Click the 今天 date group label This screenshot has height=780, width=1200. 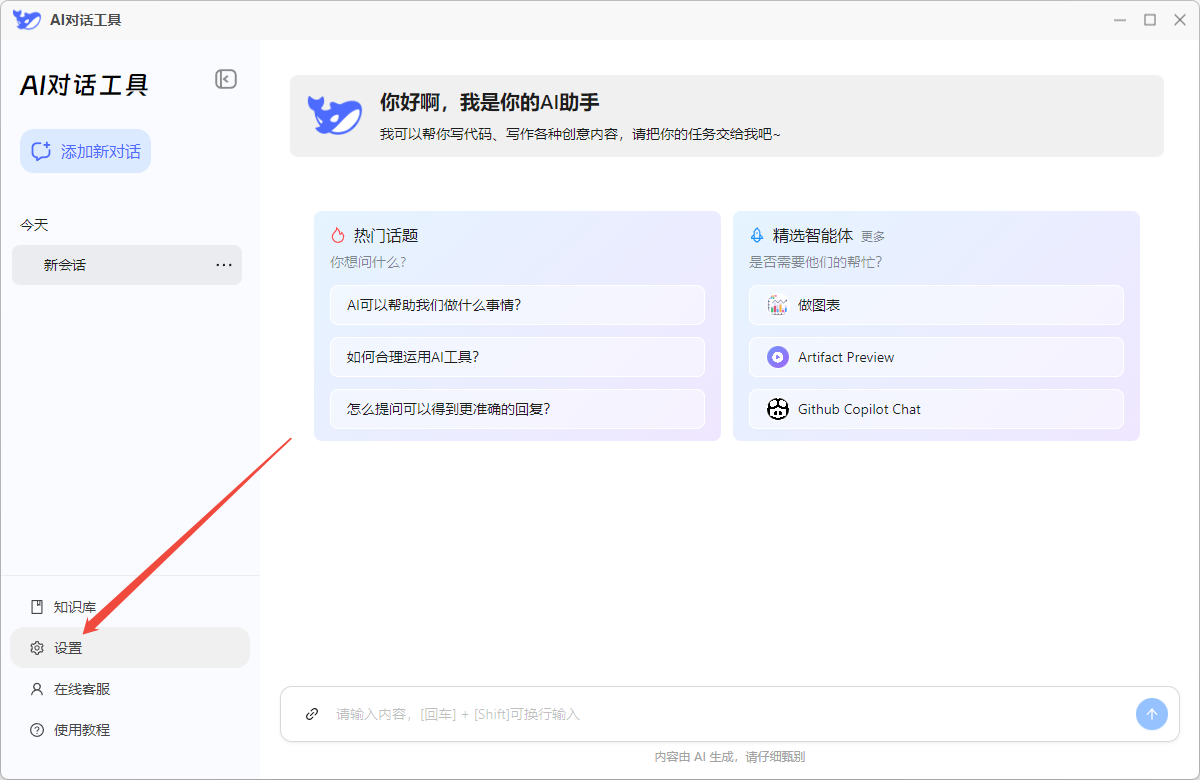click(x=34, y=225)
